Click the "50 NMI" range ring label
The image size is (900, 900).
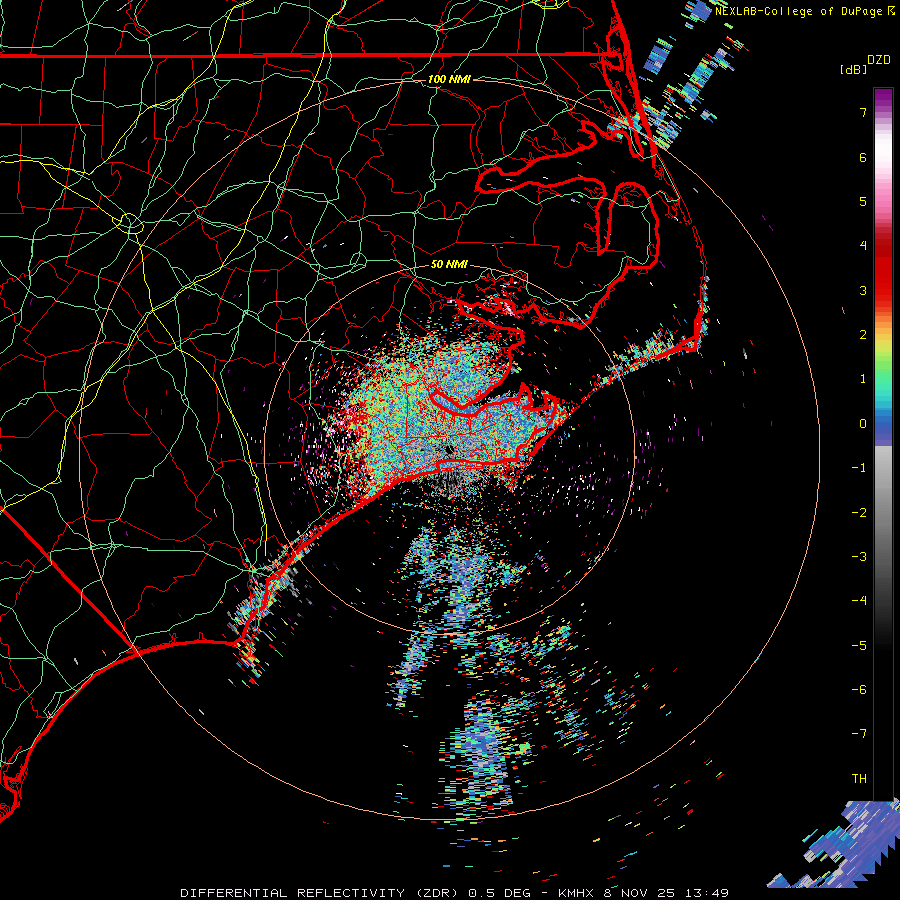click(449, 264)
